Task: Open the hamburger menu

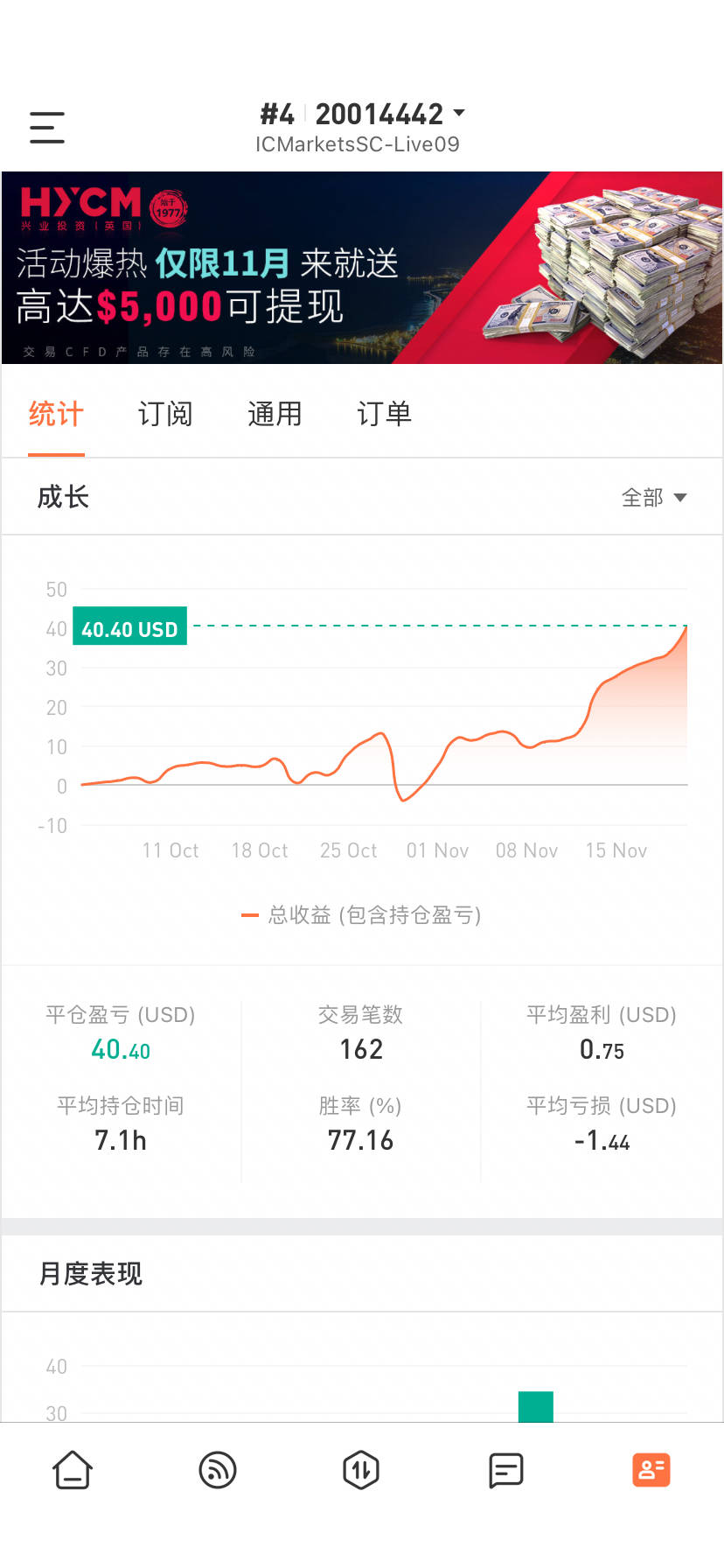Action: (x=47, y=128)
